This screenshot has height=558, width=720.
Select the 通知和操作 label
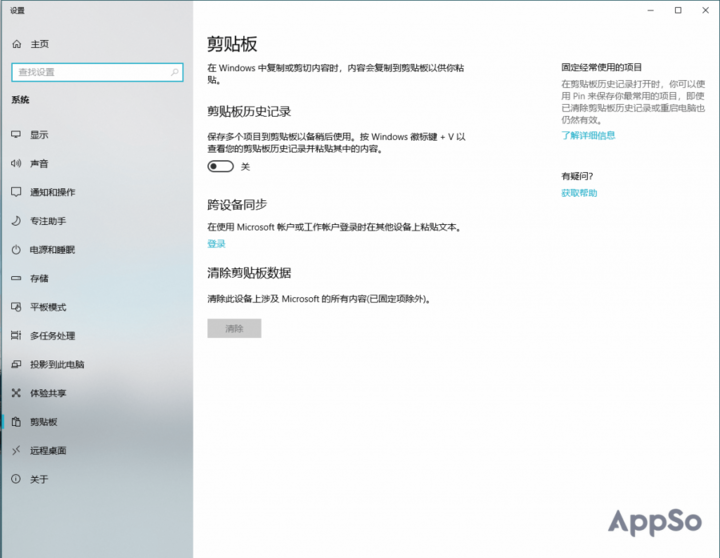pos(52,192)
